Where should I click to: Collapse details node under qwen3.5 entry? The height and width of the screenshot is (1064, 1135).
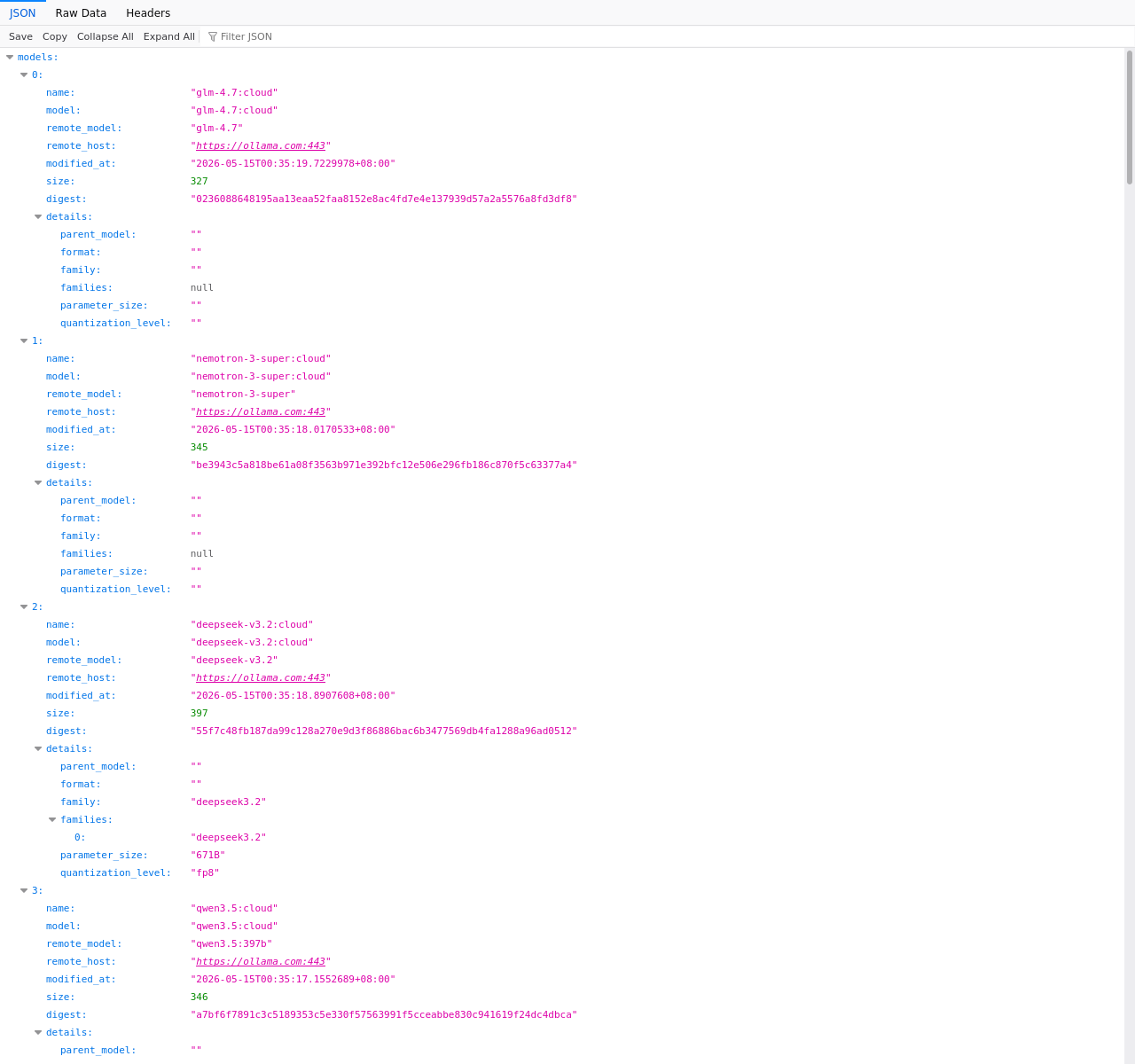click(x=38, y=1032)
